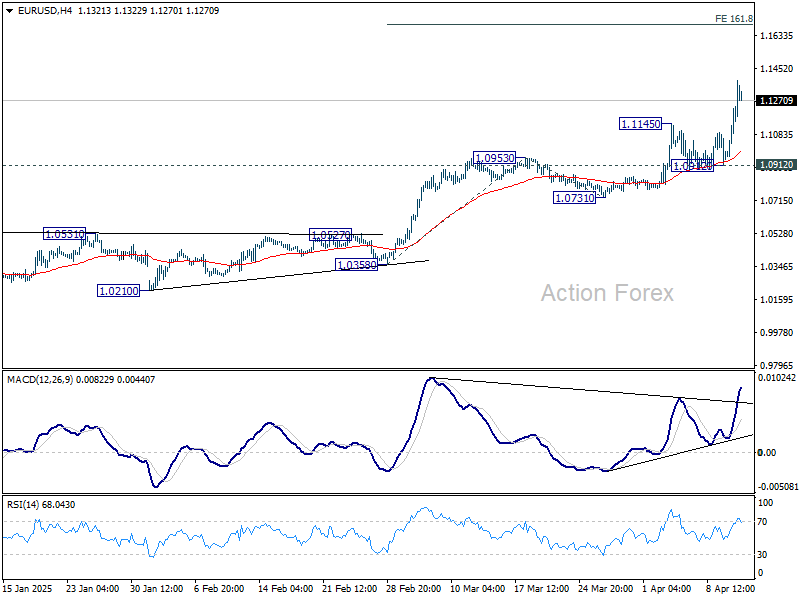Screen dimensions: 800x600
Task: Click the 1.0953 price level label
Action: pos(493,157)
